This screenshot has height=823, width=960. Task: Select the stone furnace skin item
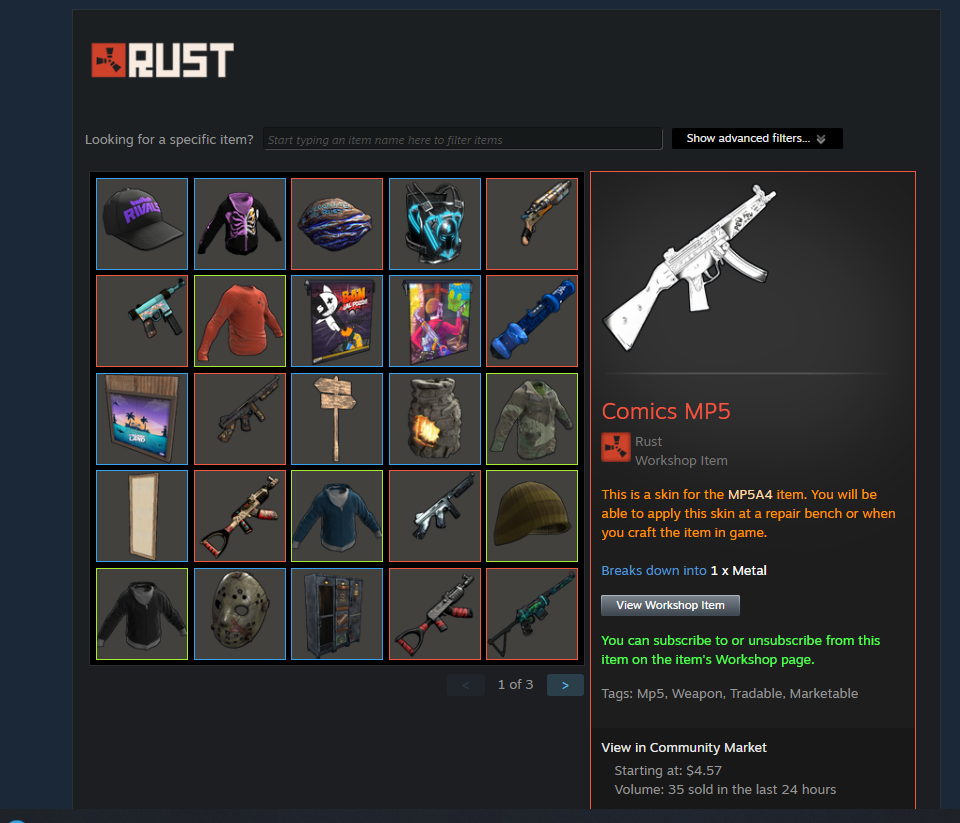(x=435, y=419)
